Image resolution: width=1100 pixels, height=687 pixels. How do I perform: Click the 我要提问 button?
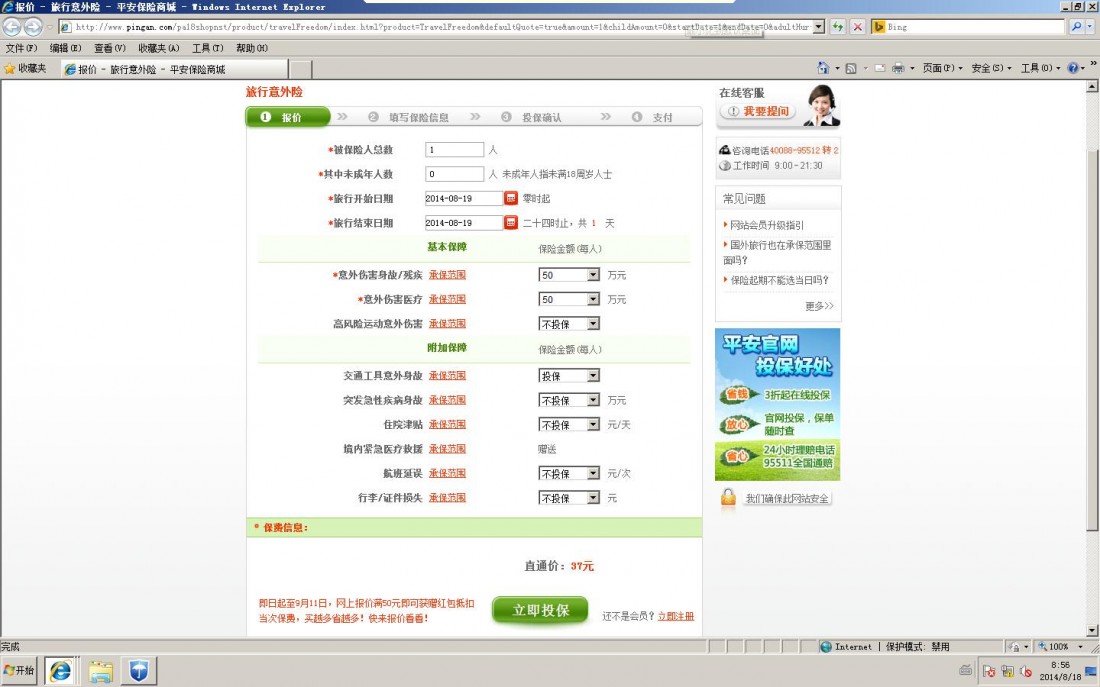pyautogui.click(x=758, y=112)
